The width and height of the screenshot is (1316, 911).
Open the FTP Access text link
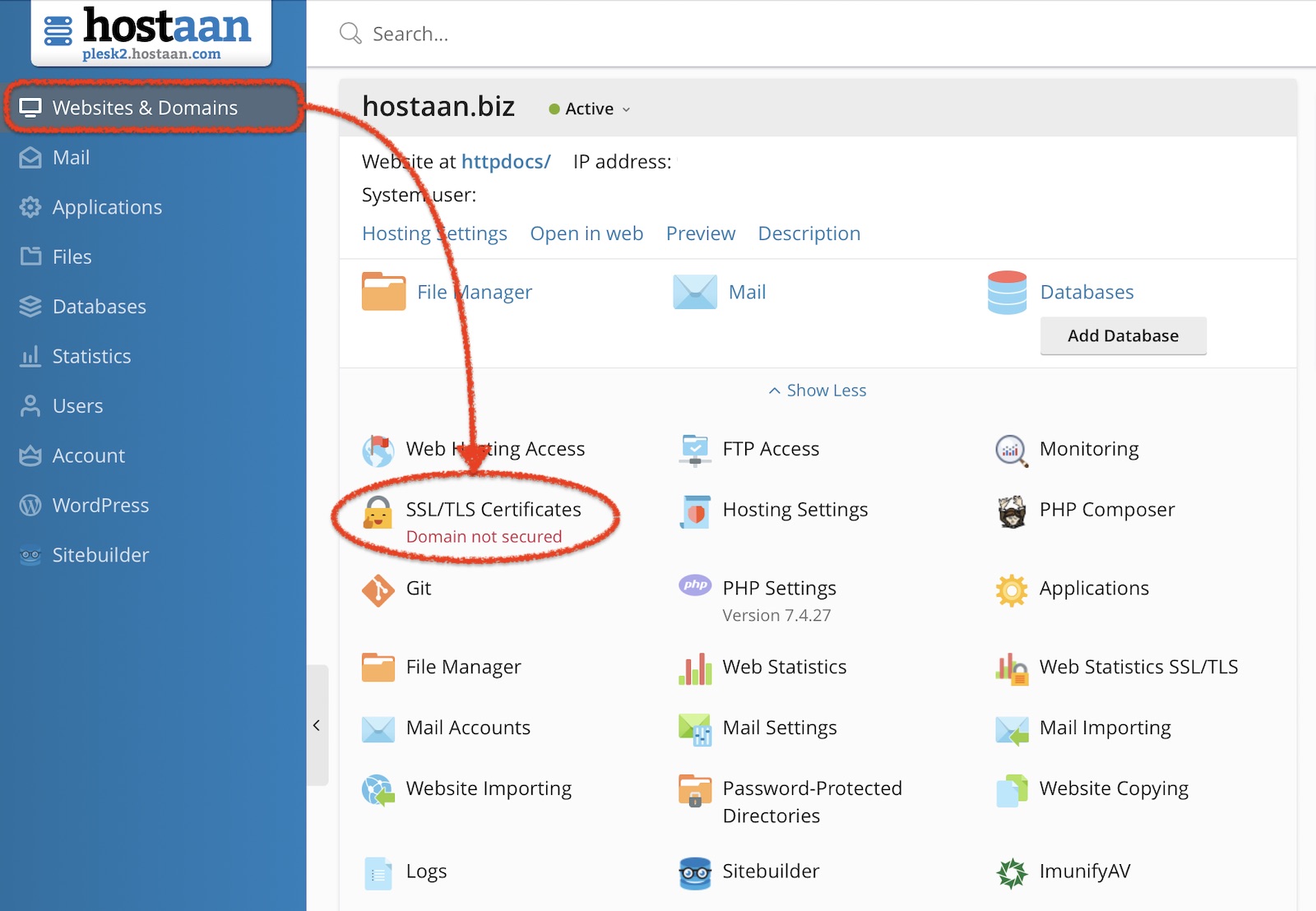[x=771, y=449]
